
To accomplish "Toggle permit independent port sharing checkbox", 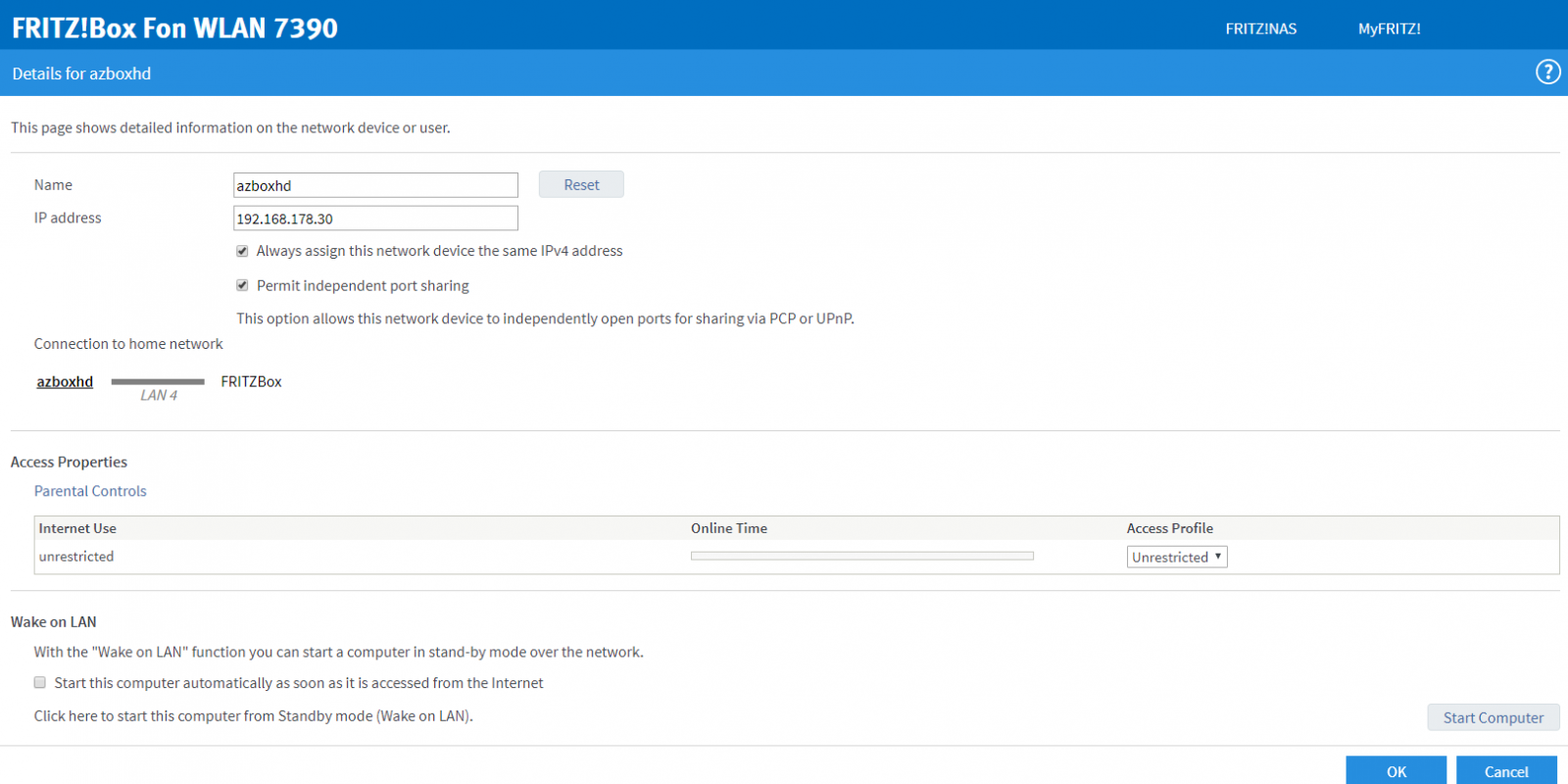I will click(242, 285).
